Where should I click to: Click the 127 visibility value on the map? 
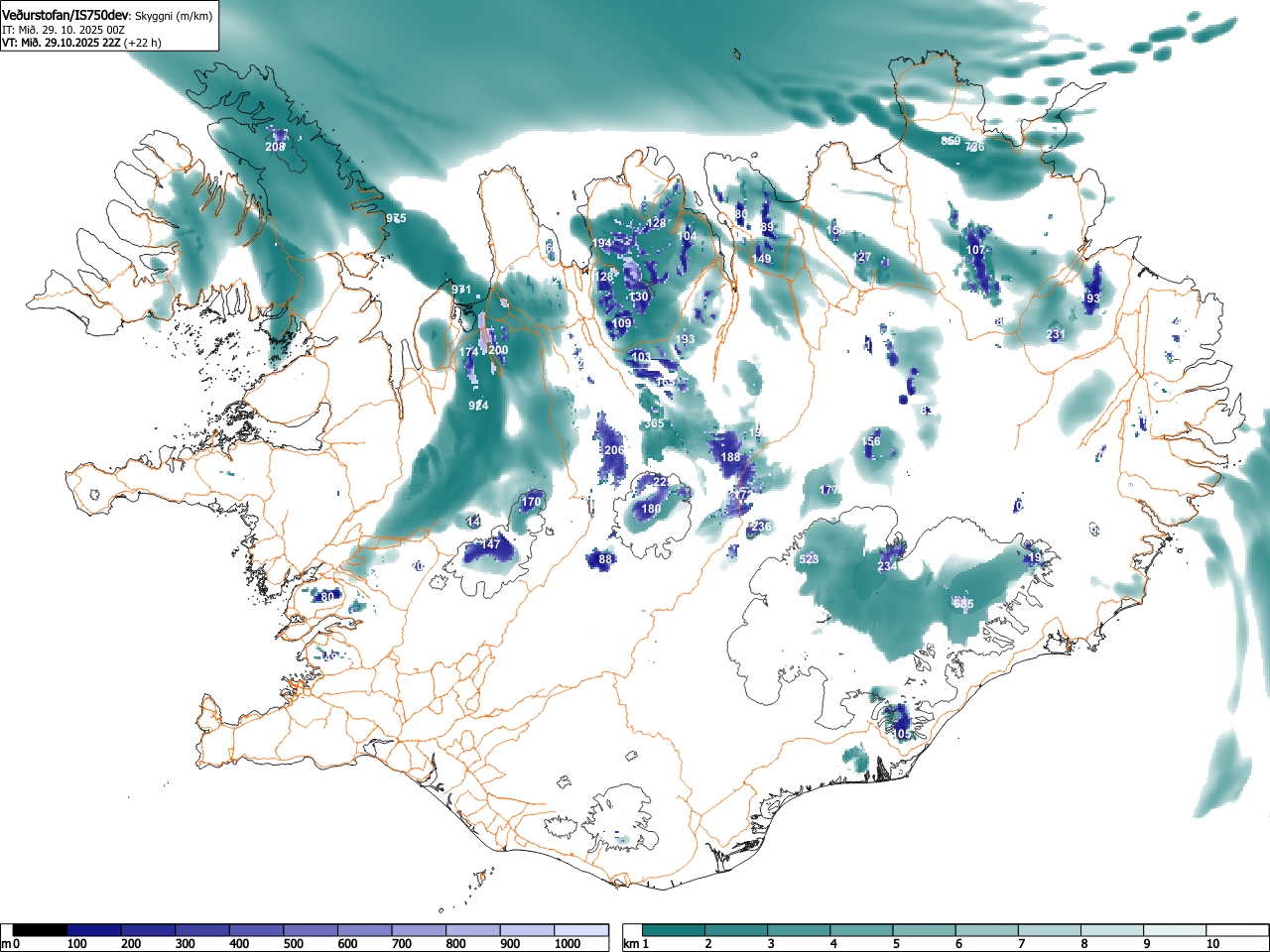pyautogui.click(x=862, y=257)
